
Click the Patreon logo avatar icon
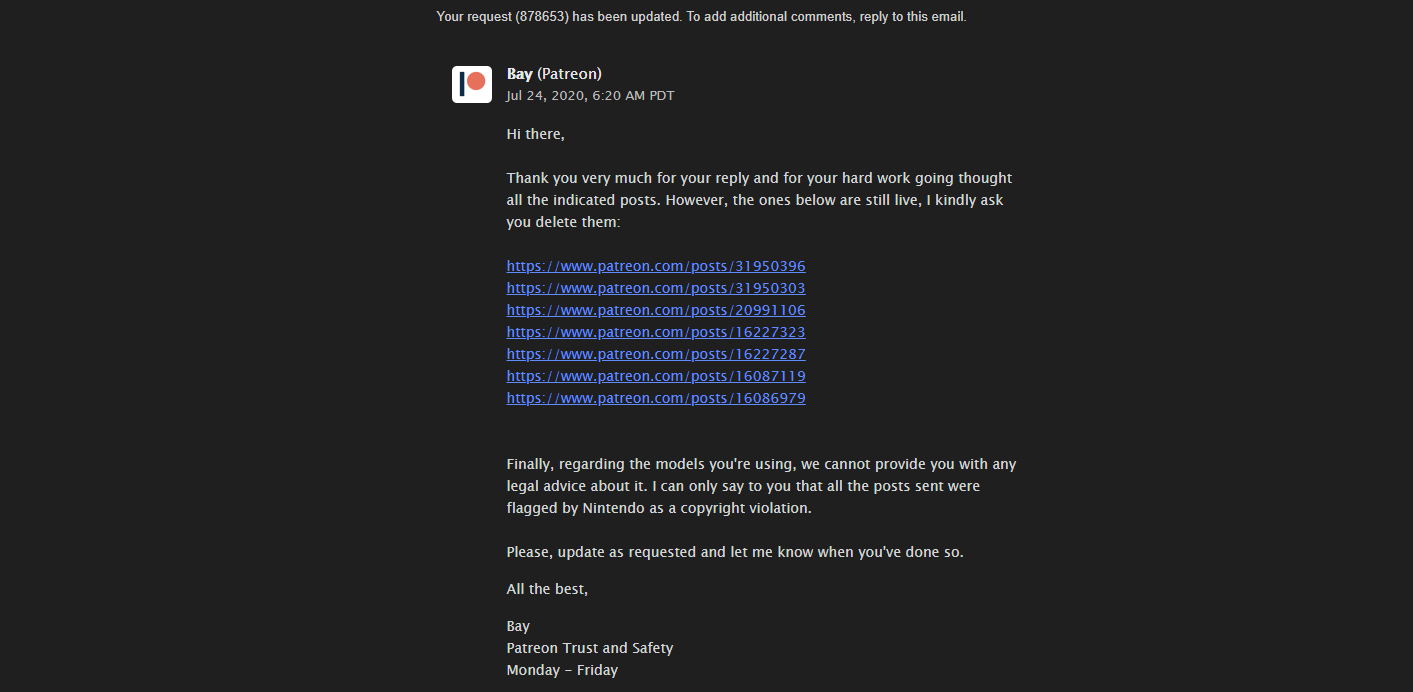(x=472, y=84)
